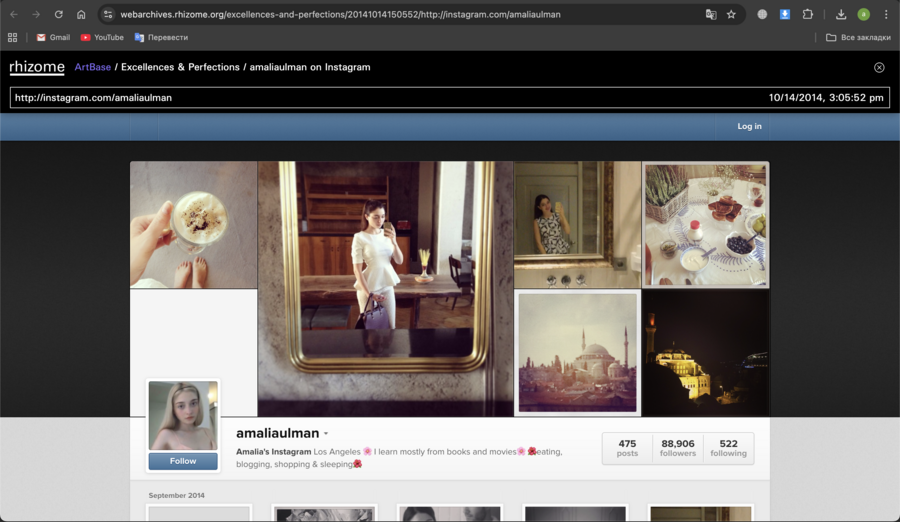Open the browser extensions puzzle icon
The image size is (900, 522).
tap(808, 15)
